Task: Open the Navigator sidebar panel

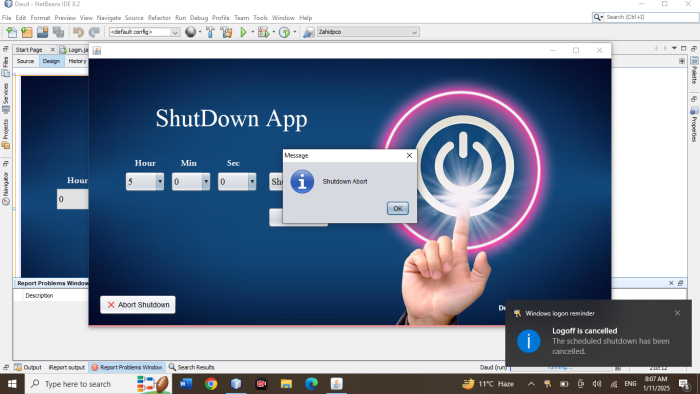Action: (x=5, y=188)
